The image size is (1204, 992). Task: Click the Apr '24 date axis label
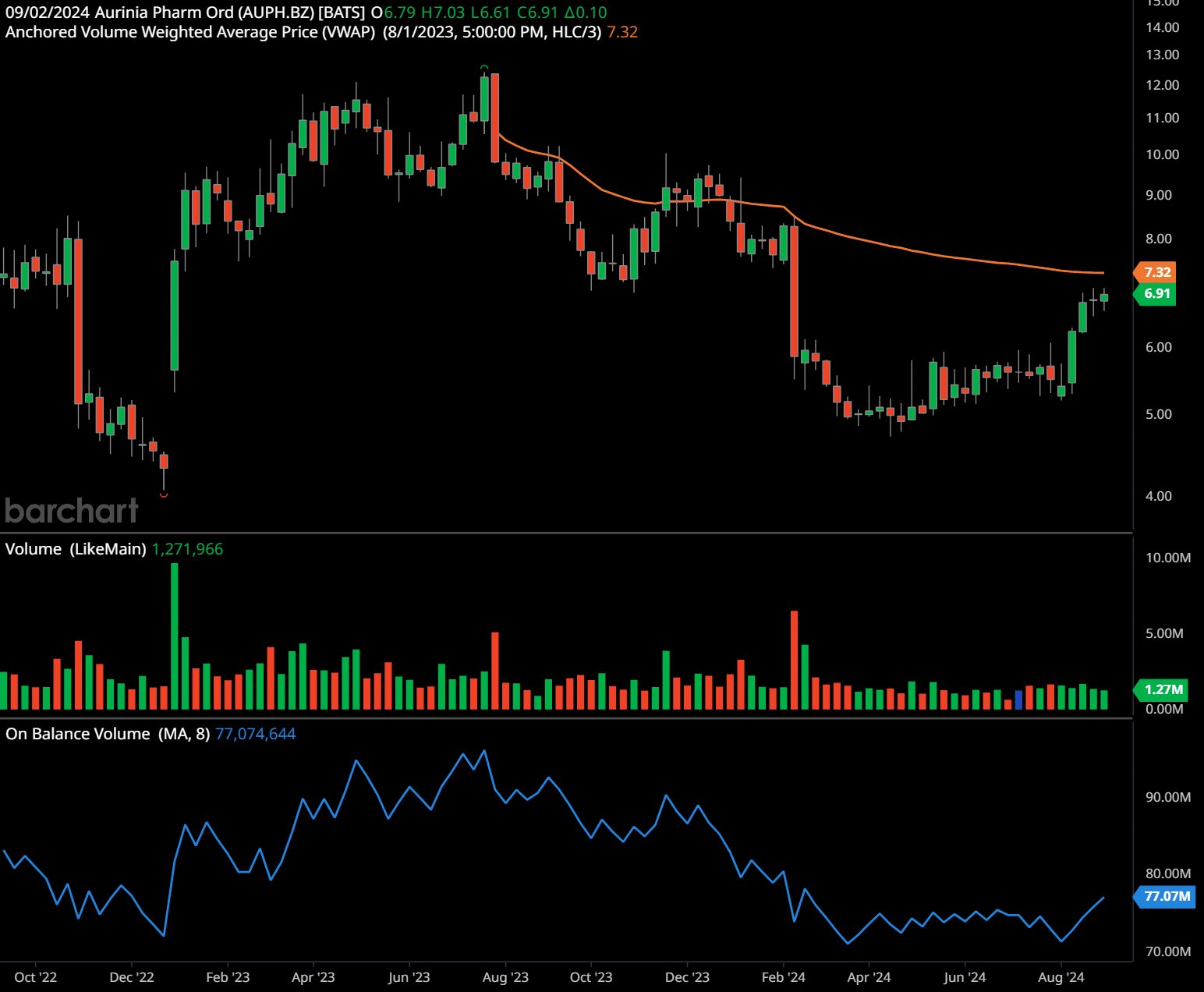click(x=869, y=977)
